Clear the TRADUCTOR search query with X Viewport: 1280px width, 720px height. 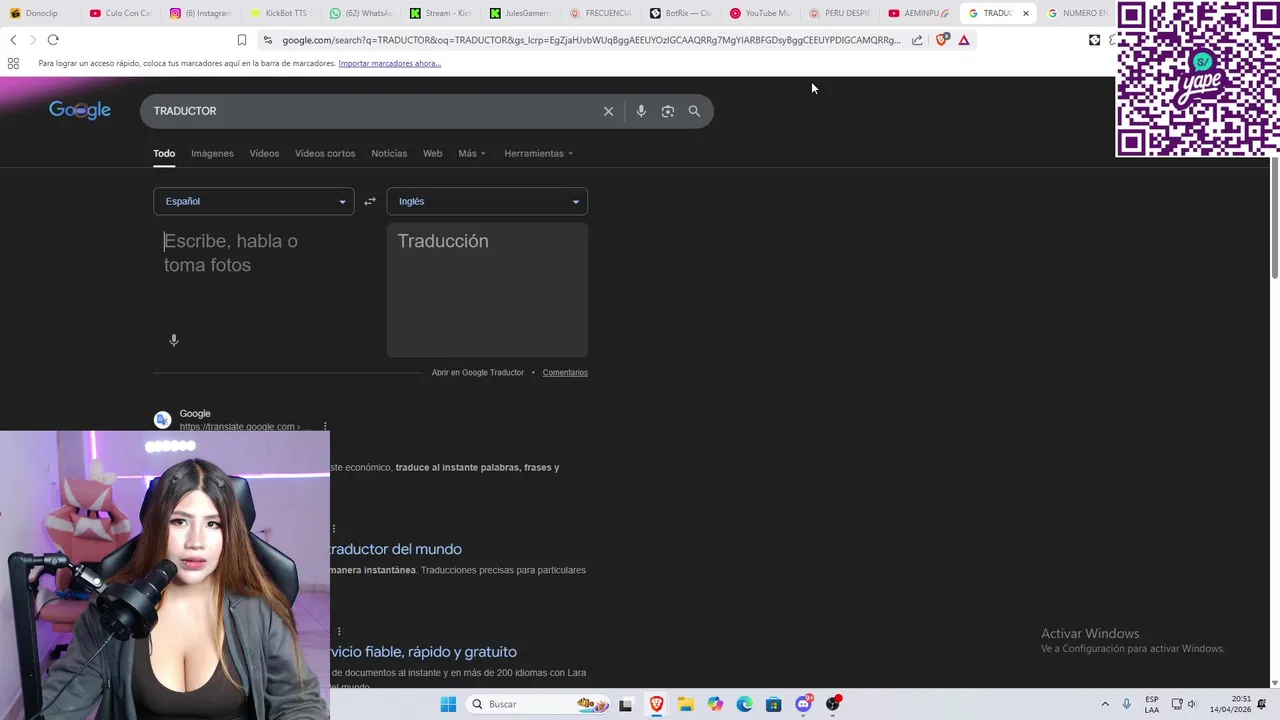pos(608,111)
